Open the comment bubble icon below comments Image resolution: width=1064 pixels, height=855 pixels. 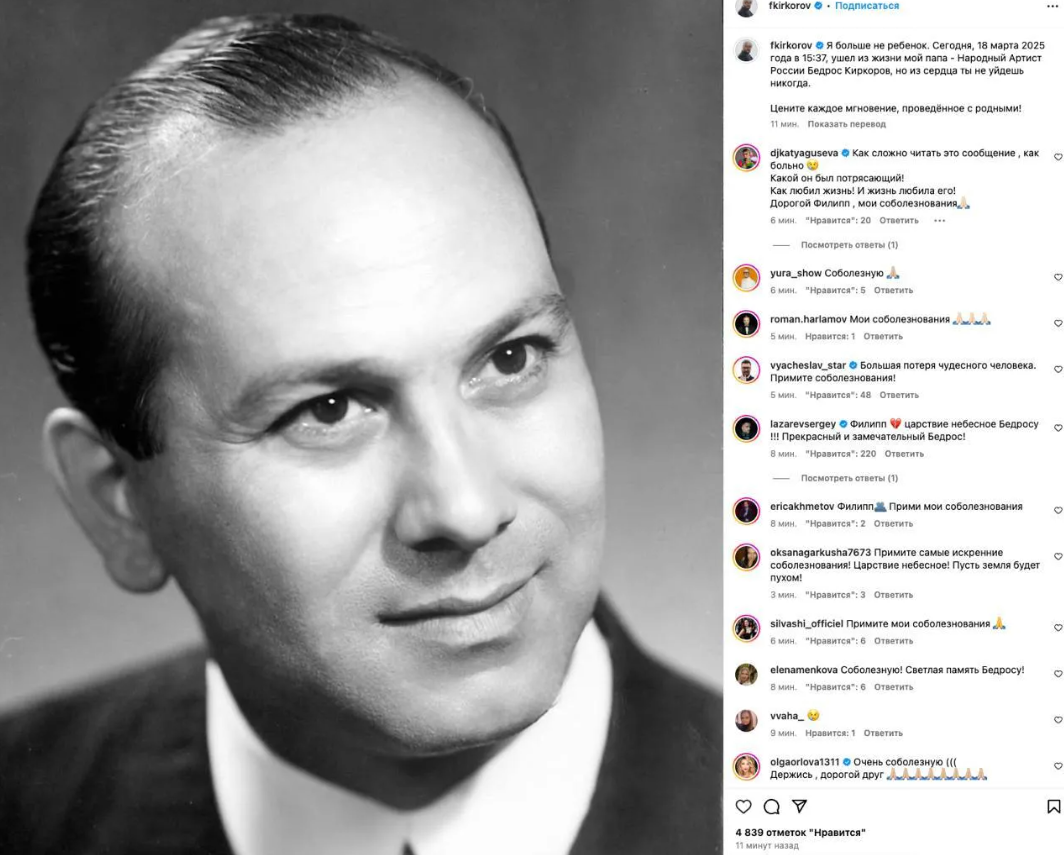[x=772, y=806]
